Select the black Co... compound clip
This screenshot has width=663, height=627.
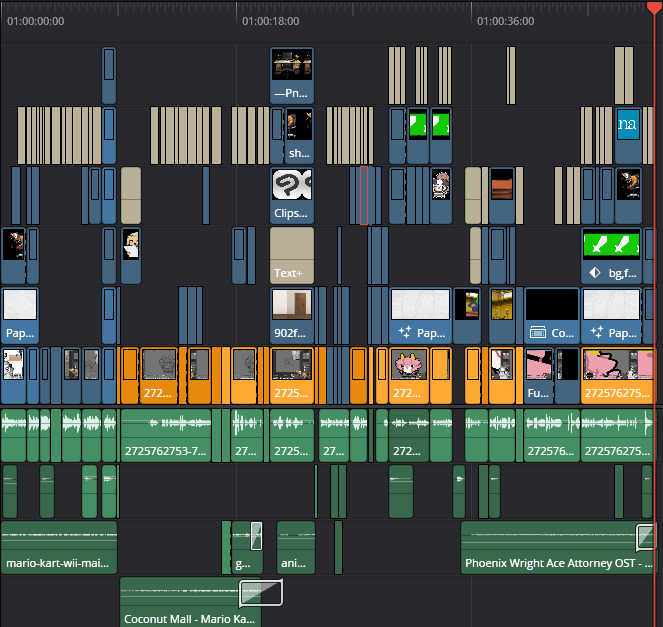point(552,315)
